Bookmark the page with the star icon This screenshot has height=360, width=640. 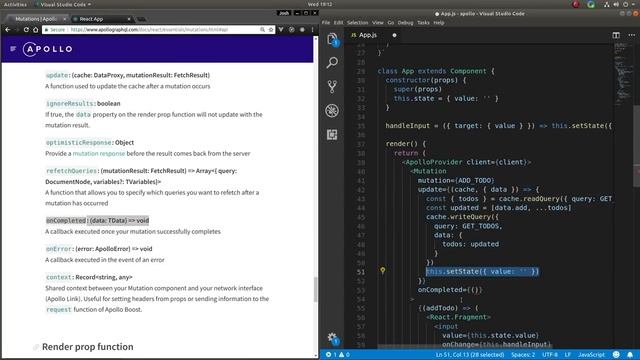(x=271, y=30)
